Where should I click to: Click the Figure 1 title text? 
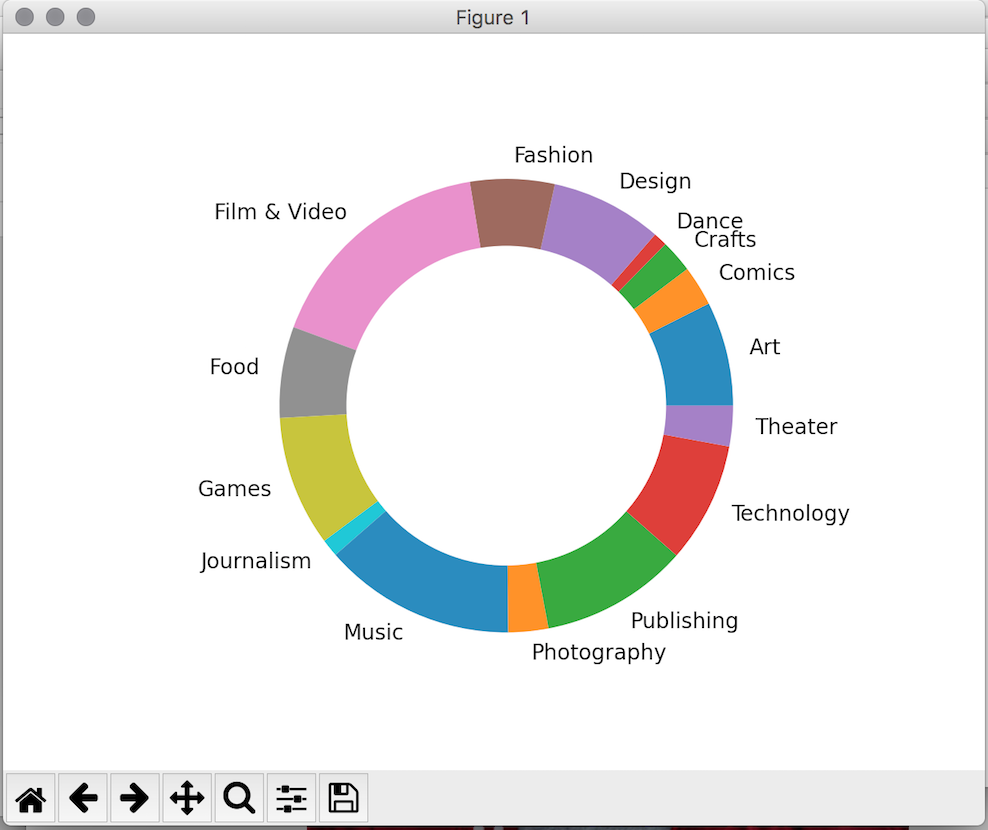pos(493,18)
